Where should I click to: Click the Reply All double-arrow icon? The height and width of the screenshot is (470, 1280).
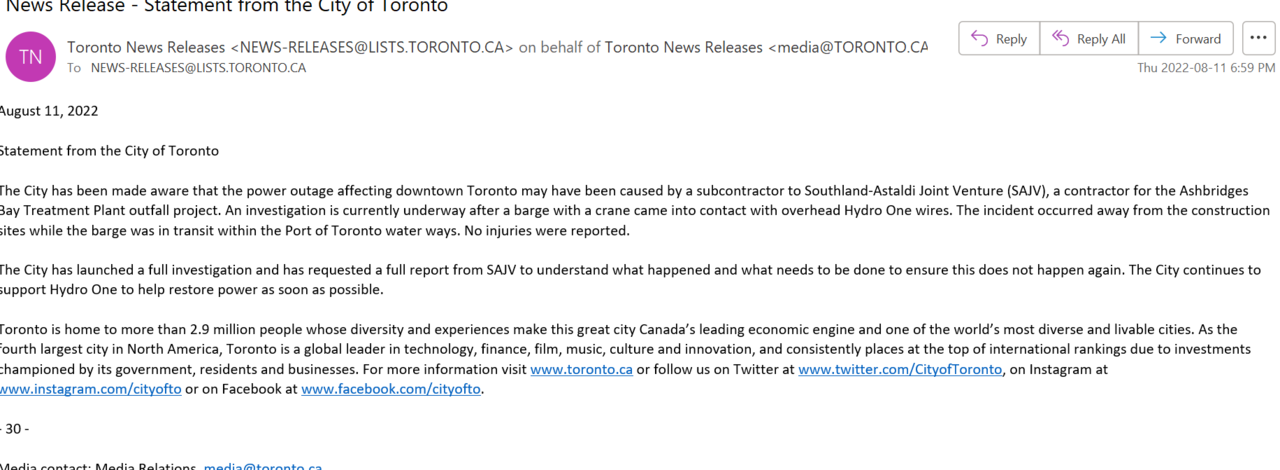1059,39
